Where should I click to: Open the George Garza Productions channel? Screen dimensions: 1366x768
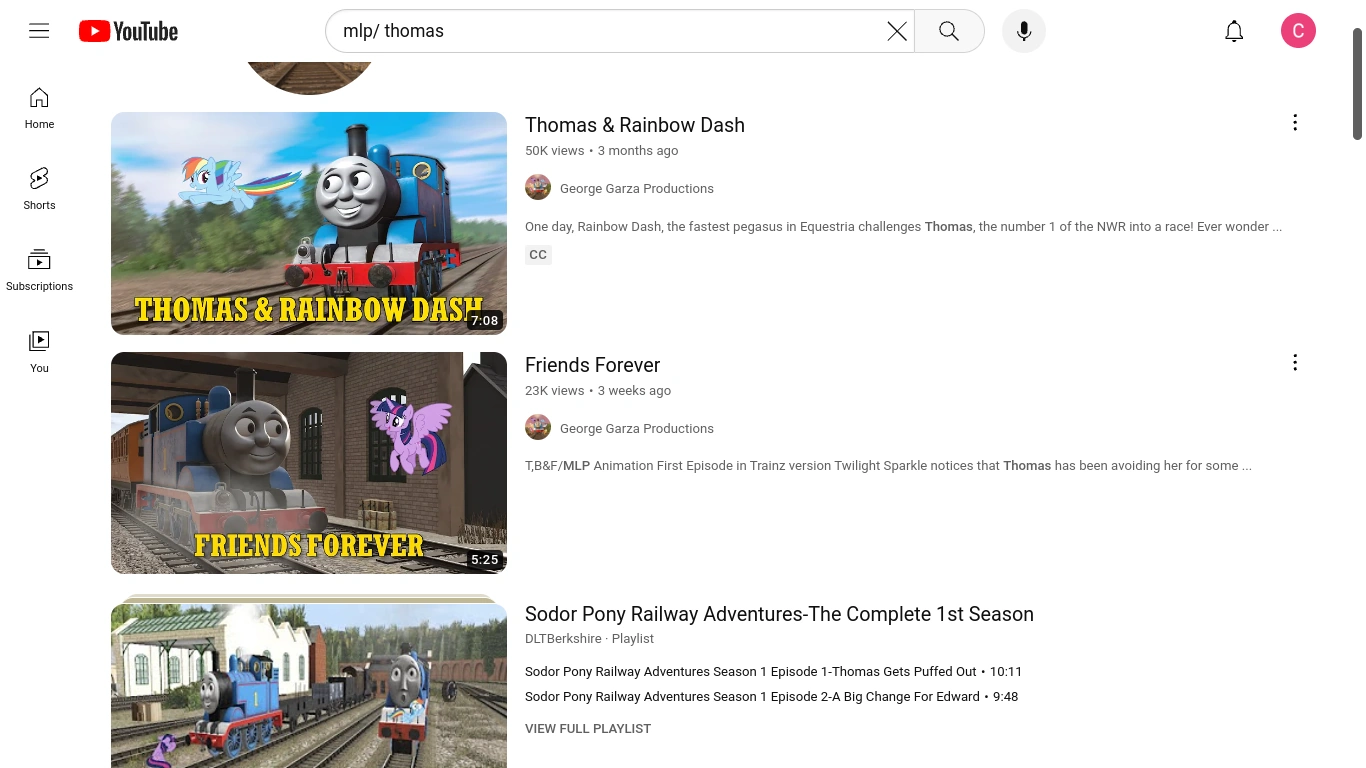[x=637, y=188]
